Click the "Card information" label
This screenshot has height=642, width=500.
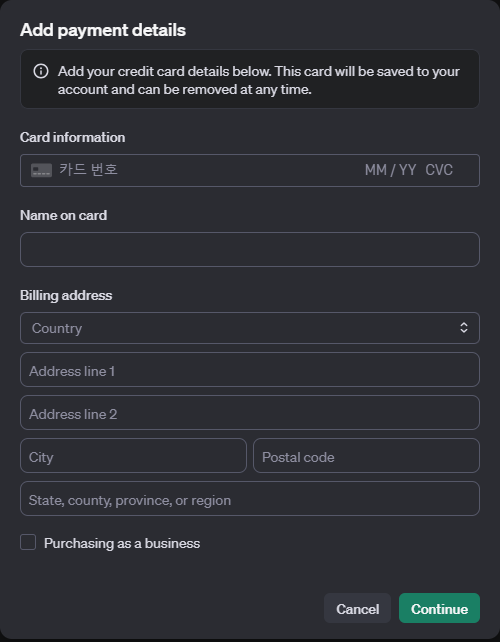click(x=72, y=137)
